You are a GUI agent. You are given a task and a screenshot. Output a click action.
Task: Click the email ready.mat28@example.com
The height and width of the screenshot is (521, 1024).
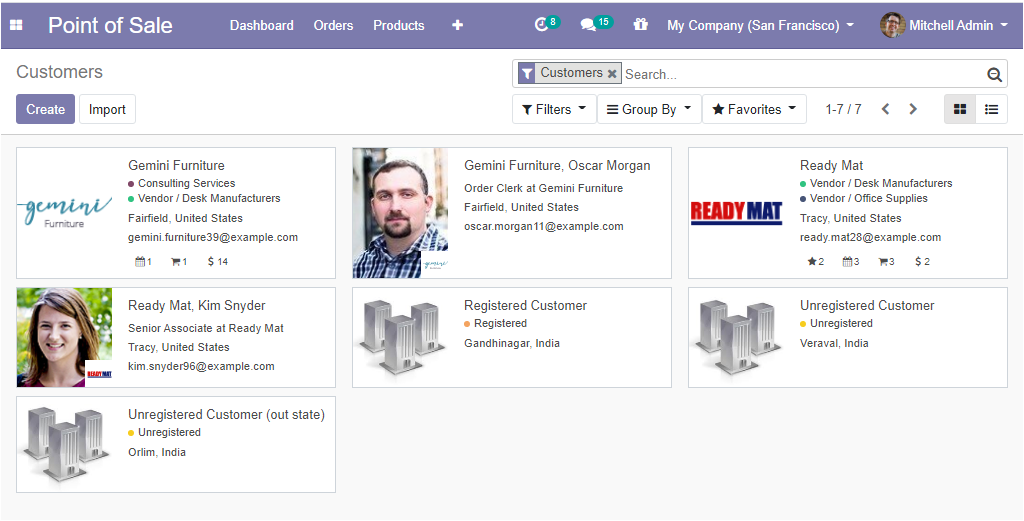[x=871, y=238]
